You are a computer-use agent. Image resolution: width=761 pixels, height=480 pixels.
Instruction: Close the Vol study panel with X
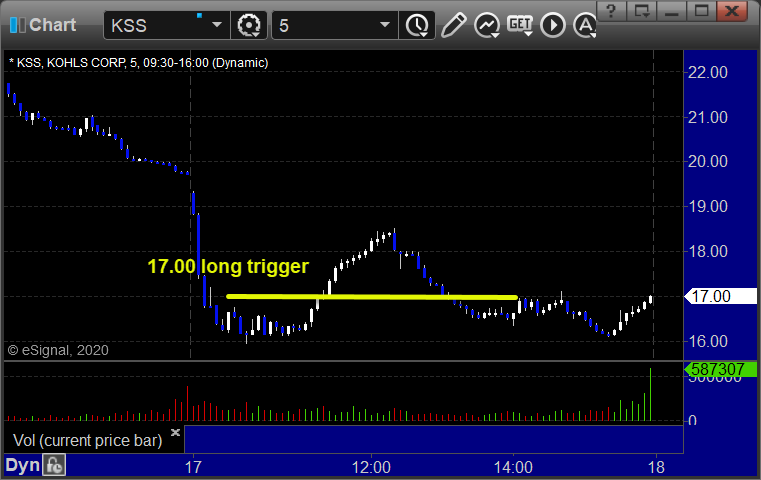click(x=175, y=432)
